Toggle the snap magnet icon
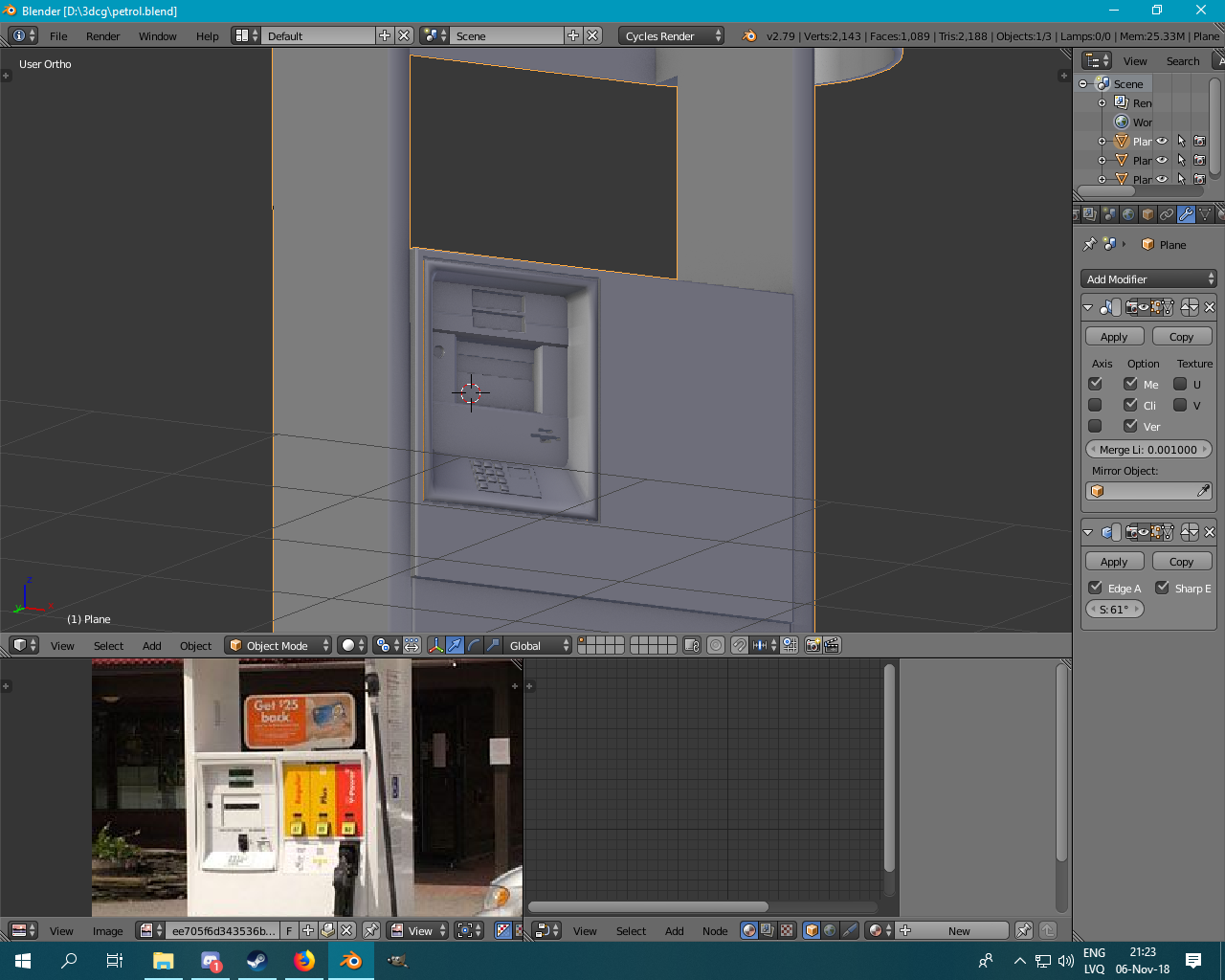 [x=740, y=645]
